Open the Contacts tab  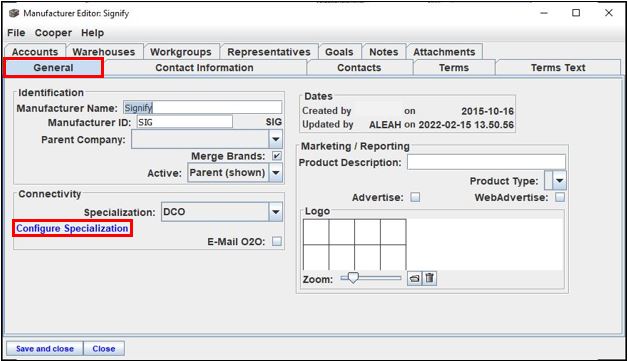359,67
